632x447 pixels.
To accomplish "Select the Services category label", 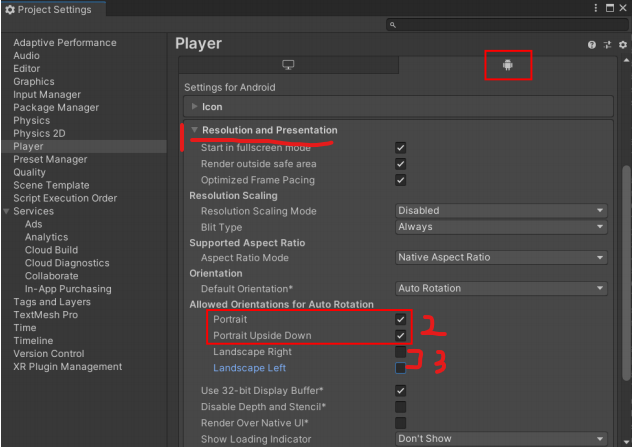I will 33,211.
